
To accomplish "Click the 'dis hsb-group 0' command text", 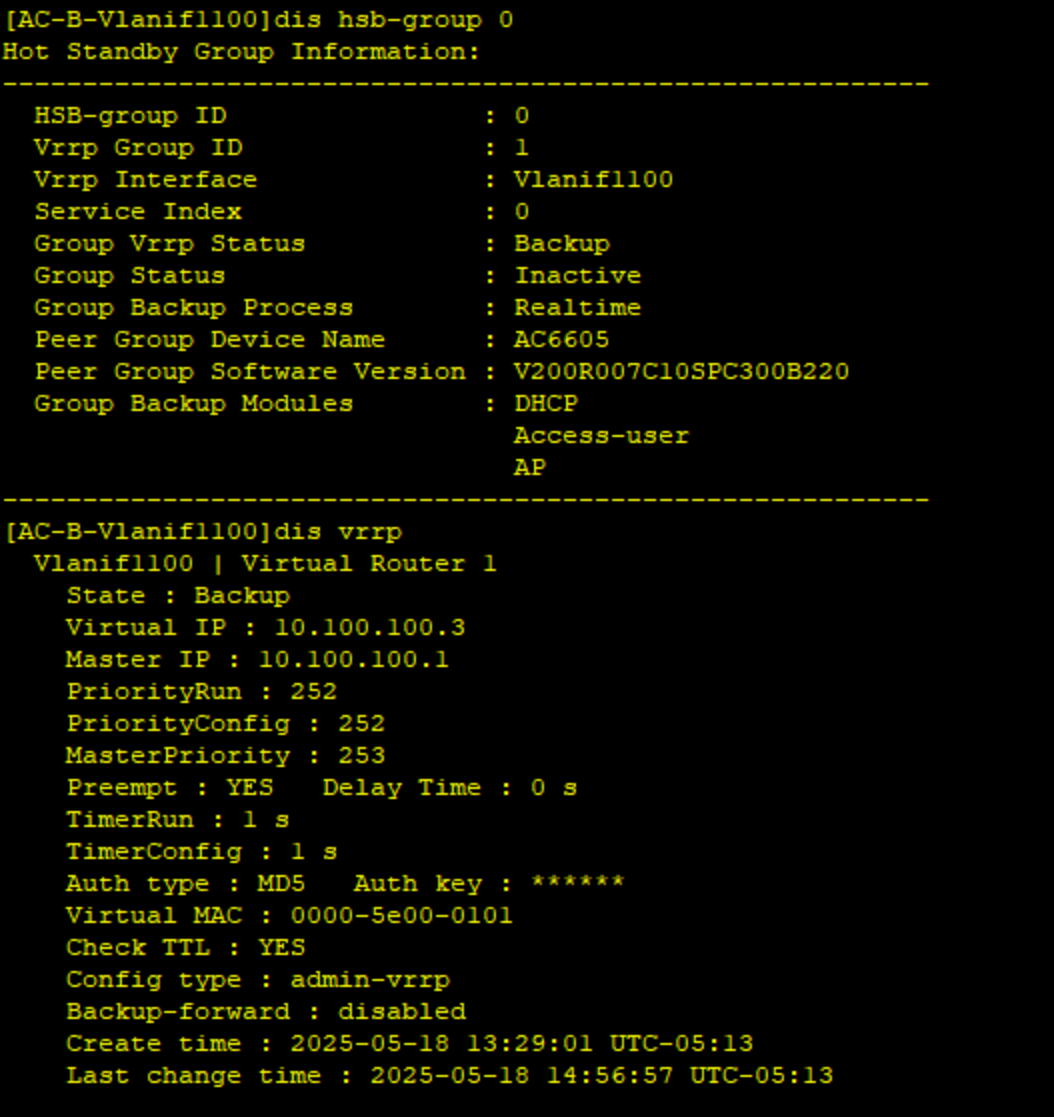I will click(394, 21).
